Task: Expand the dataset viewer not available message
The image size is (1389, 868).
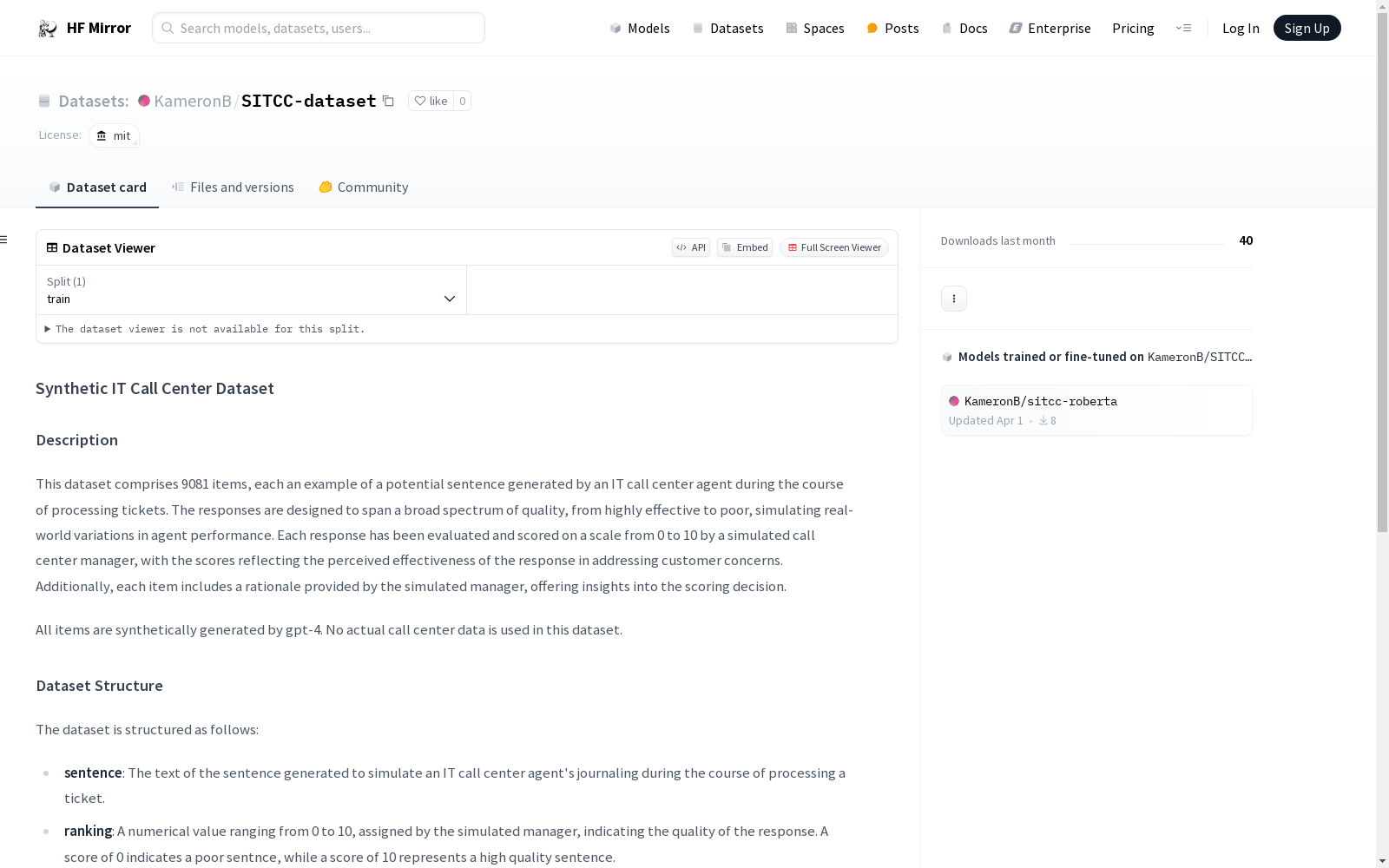Action: [205, 329]
